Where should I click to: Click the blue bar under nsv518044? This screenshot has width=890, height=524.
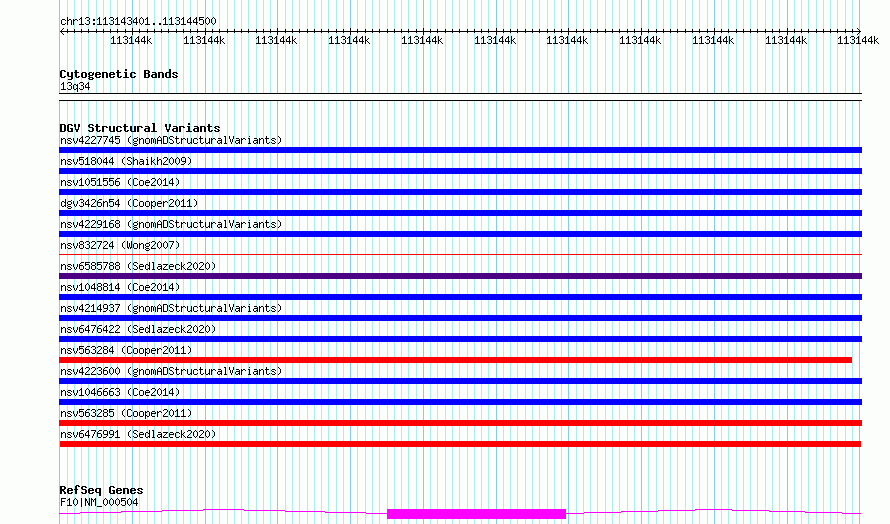(460, 171)
